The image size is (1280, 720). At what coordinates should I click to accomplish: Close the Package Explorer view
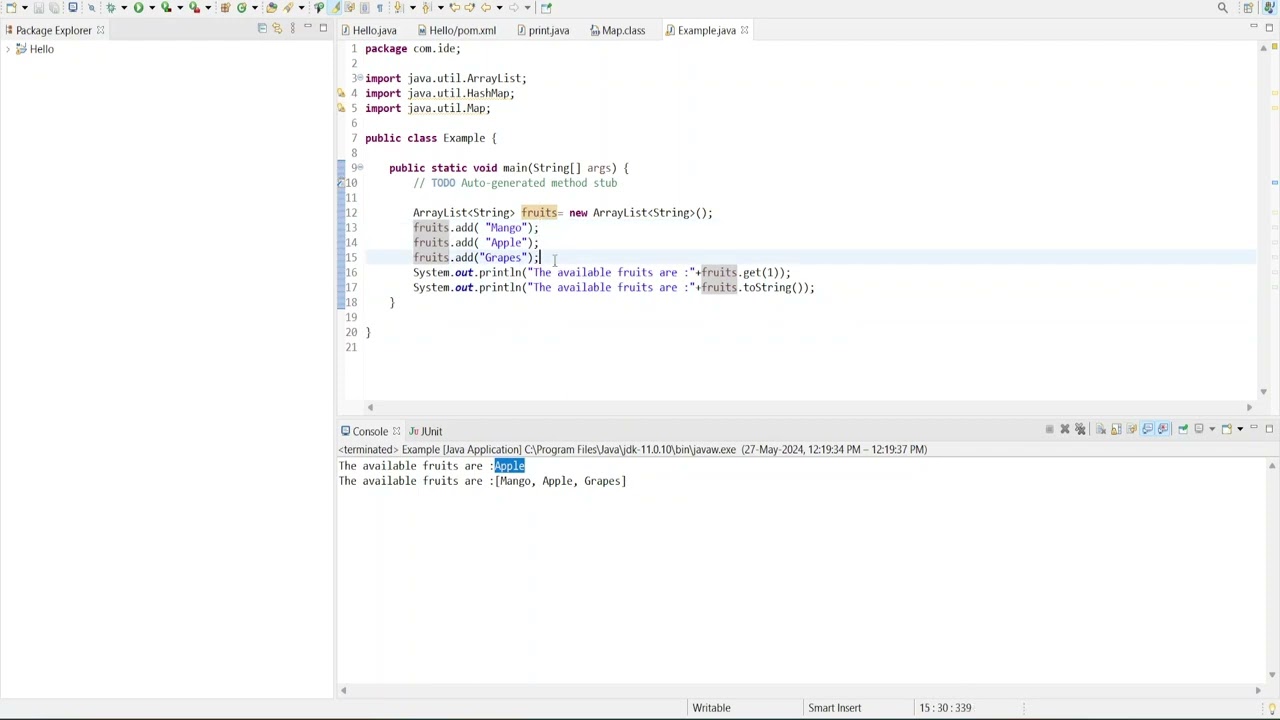100,30
